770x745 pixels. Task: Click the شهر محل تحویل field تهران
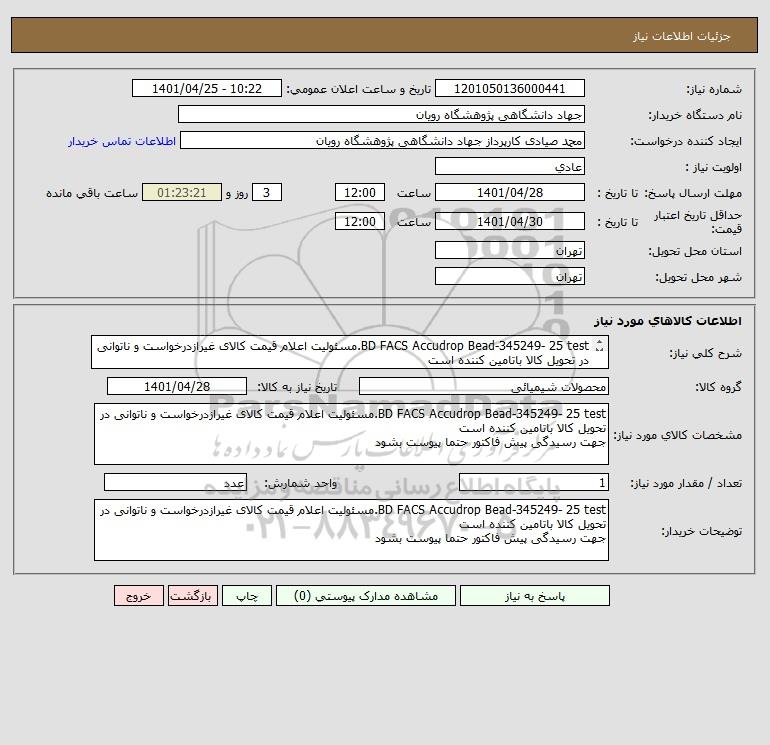(510, 276)
